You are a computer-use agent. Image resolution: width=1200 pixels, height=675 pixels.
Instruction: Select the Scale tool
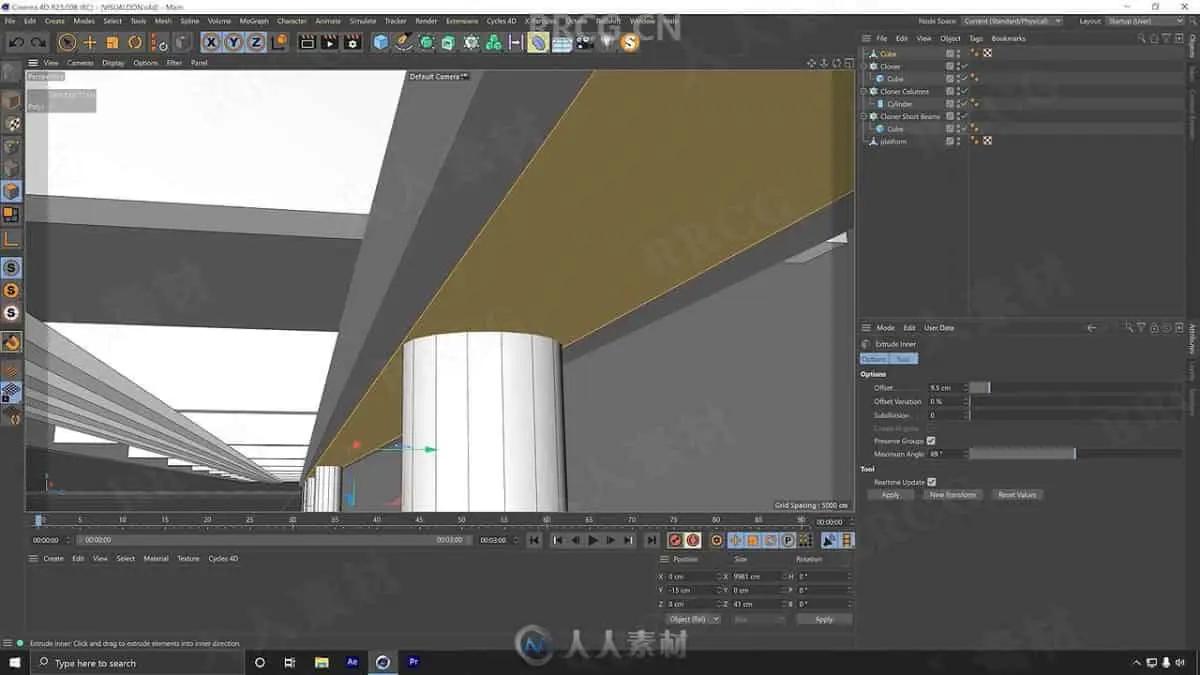[x=112, y=42]
